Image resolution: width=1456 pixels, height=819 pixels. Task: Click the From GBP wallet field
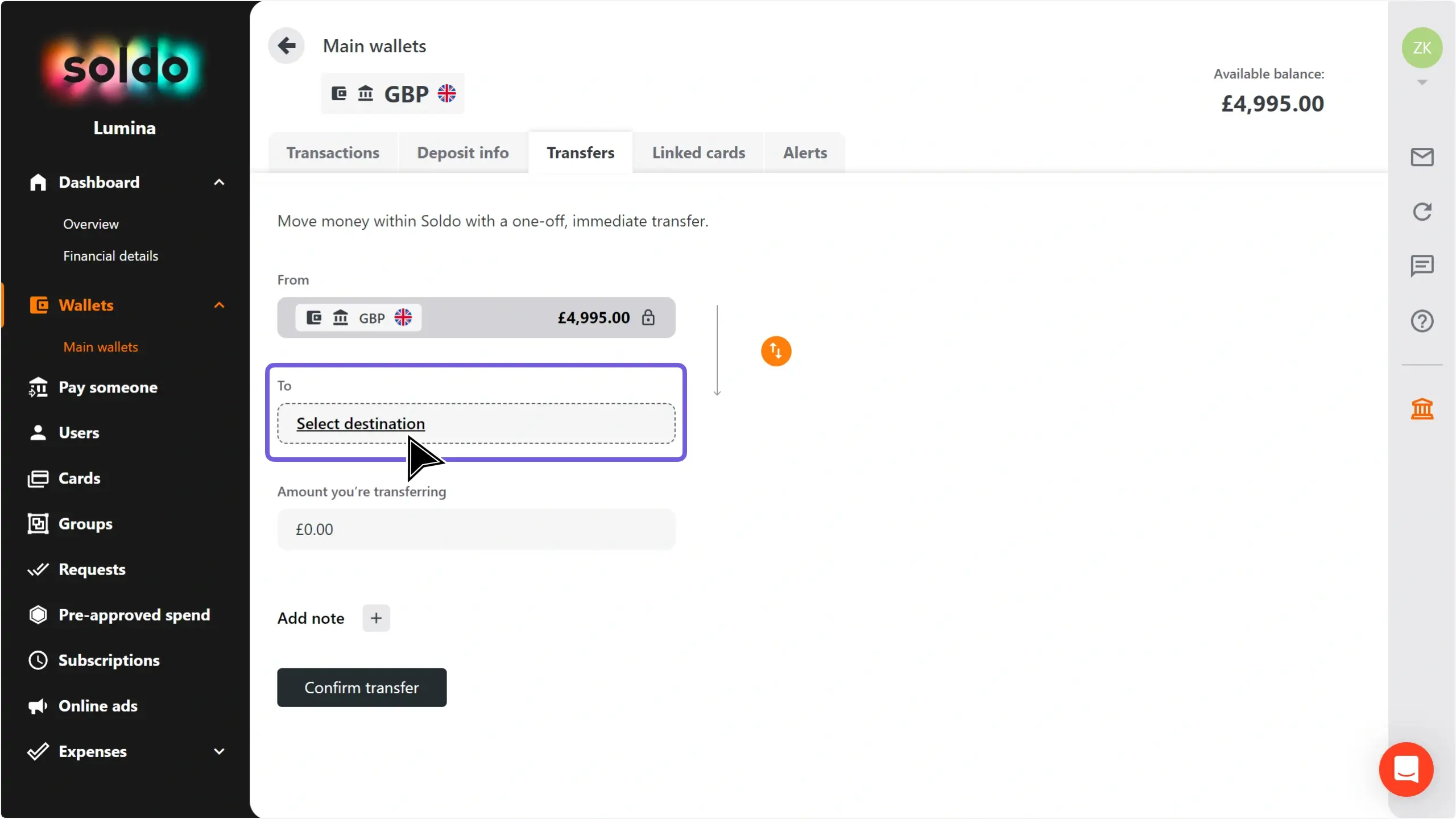(x=476, y=317)
